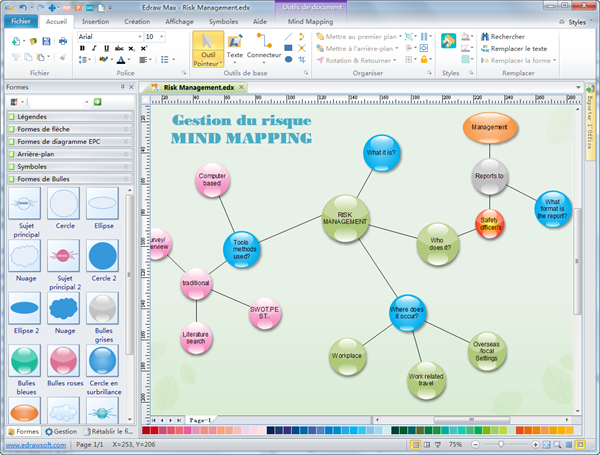Screen dimensions: 600x455
Task: Toggle underline text formatting
Action: point(106,48)
